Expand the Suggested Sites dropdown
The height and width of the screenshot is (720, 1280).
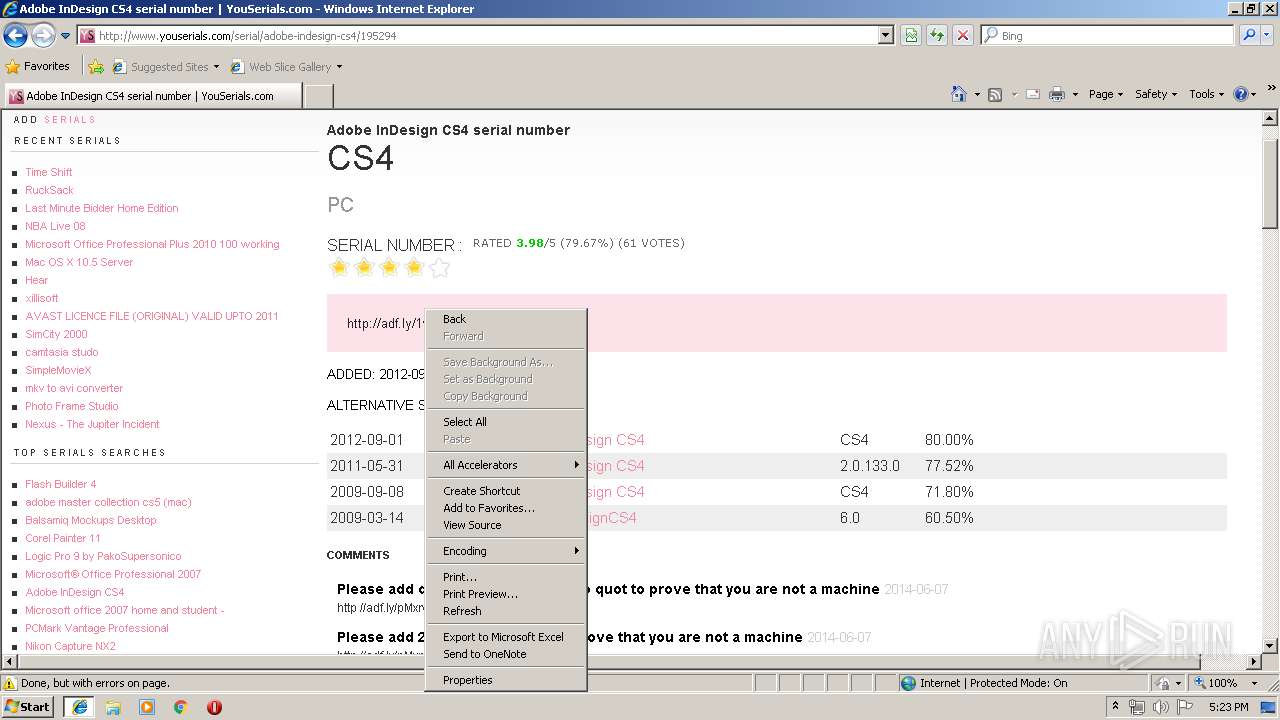[x=216, y=67]
